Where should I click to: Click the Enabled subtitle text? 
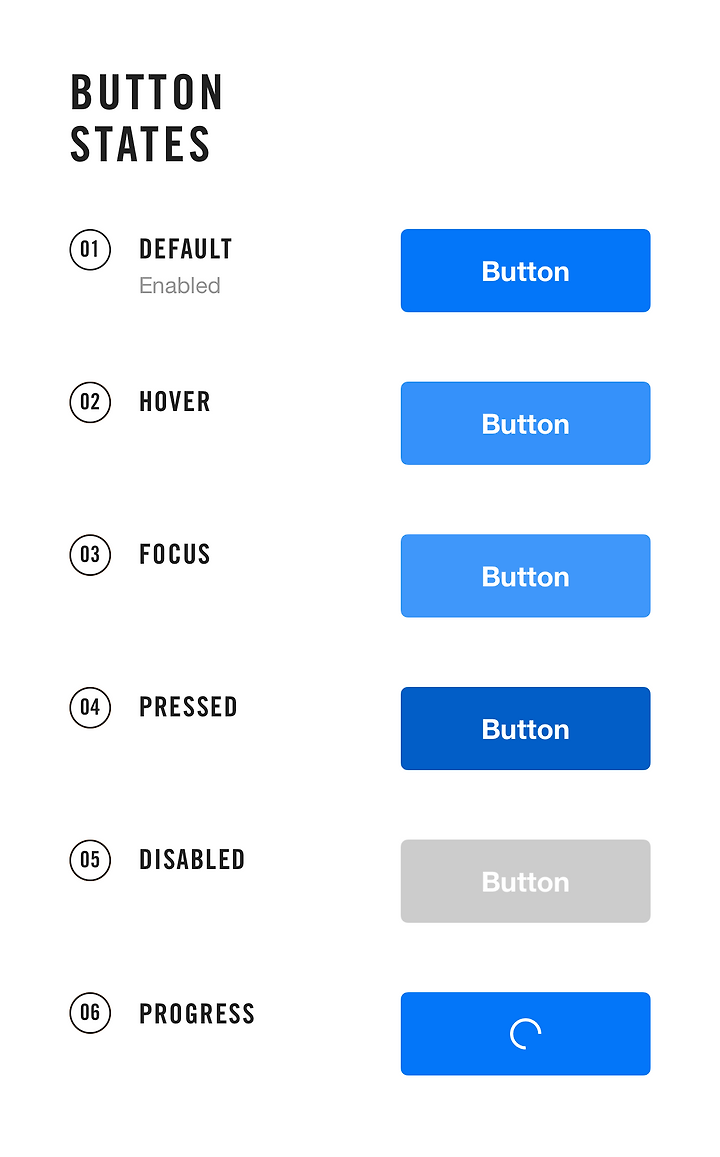pos(180,286)
